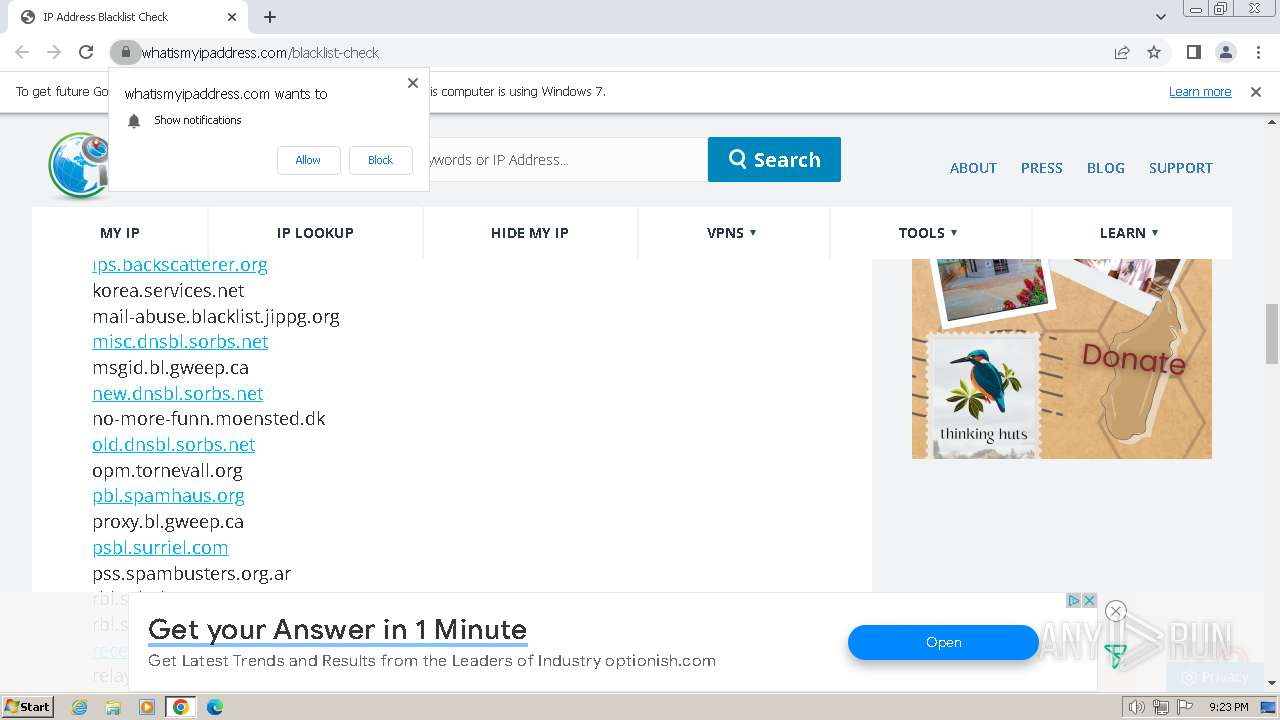This screenshot has height=720, width=1280.
Task: Open the misc.dnsbl.sorbs.net link
Action: (x=180, y=342)
